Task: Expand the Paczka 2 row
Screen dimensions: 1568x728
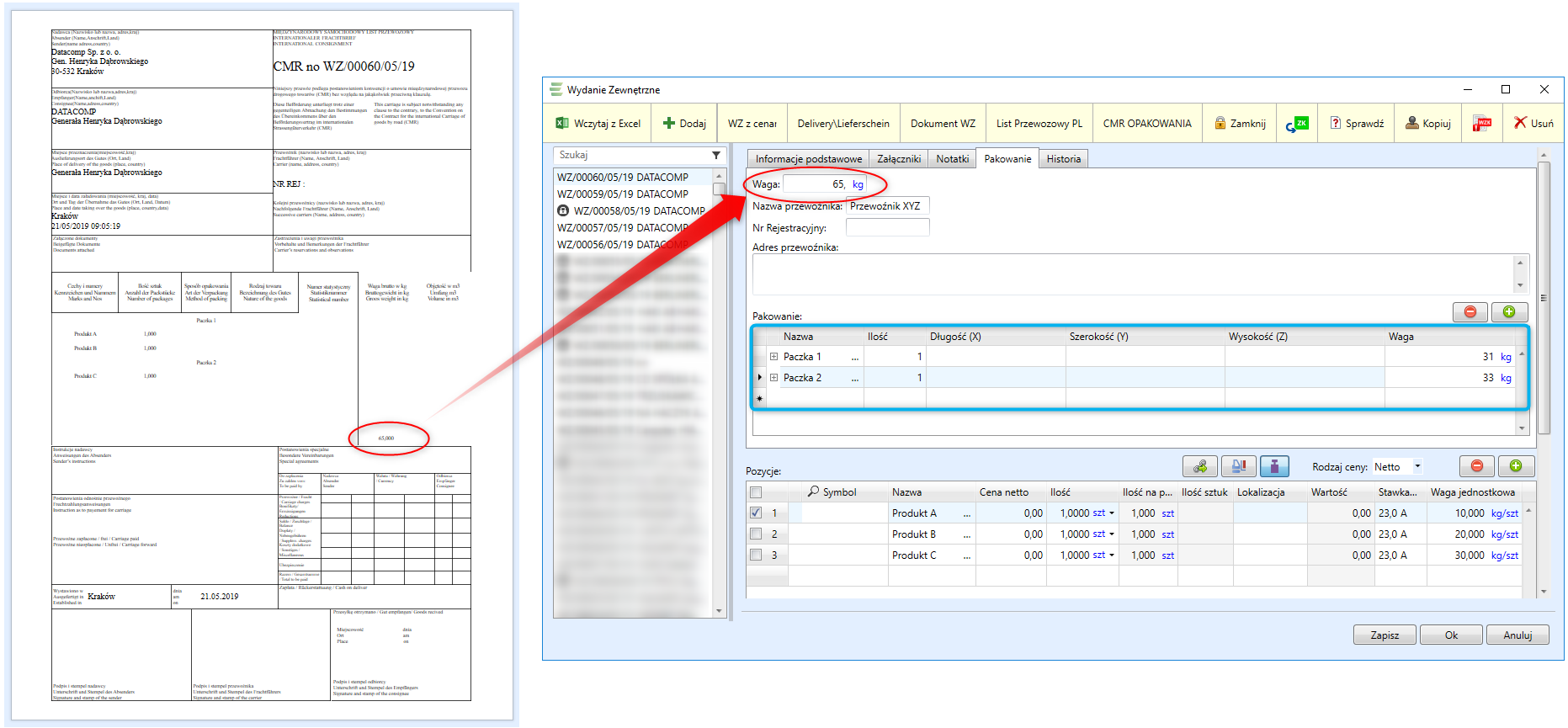Action: (773, 378)
